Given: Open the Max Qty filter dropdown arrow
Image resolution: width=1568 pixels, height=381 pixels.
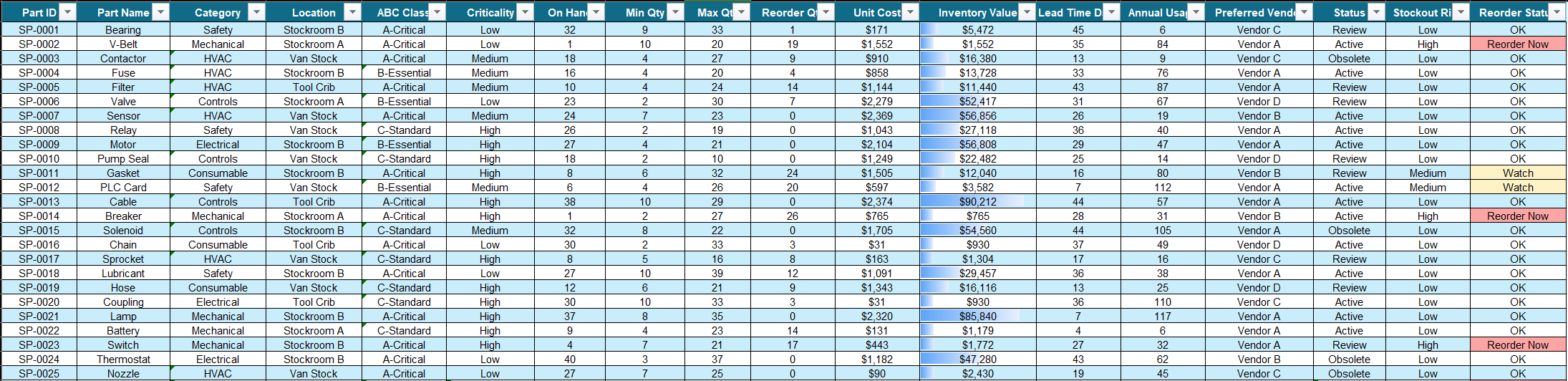Looking at the screenshot, I should click(742, 12).
